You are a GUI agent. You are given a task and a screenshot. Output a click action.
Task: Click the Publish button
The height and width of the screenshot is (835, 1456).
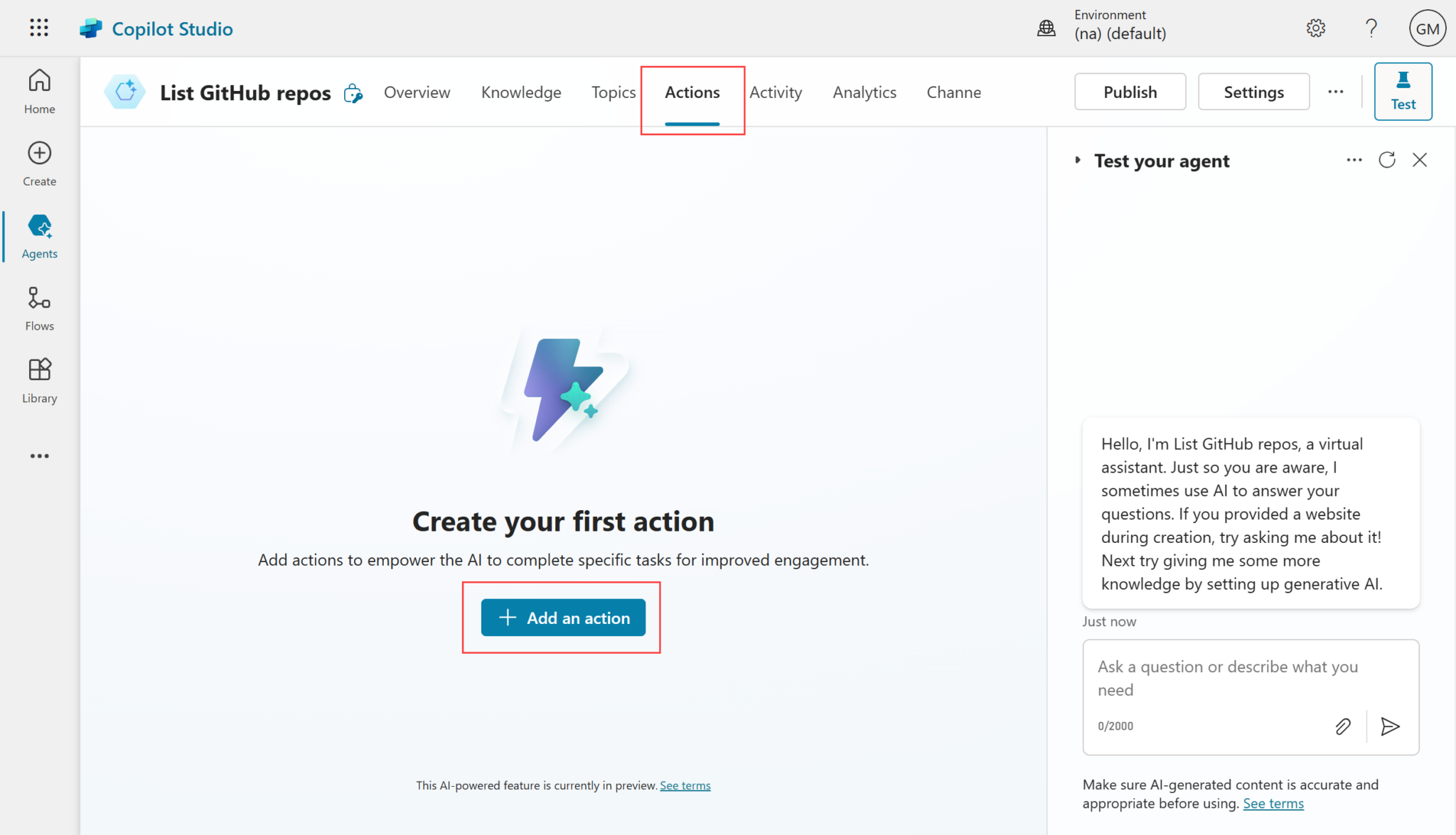coord(1130,92)
